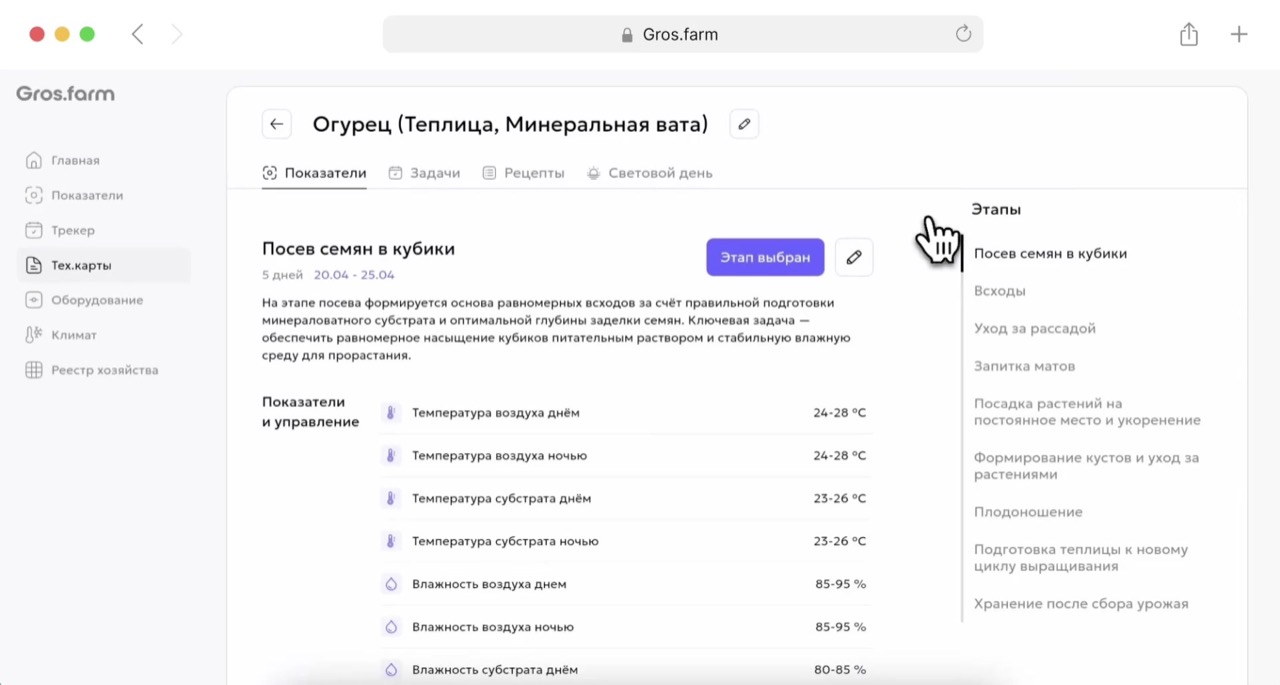This screenshot has width=1280, height=685.
Task: Click Температура воздуха днём label
Action: point(495,413)
